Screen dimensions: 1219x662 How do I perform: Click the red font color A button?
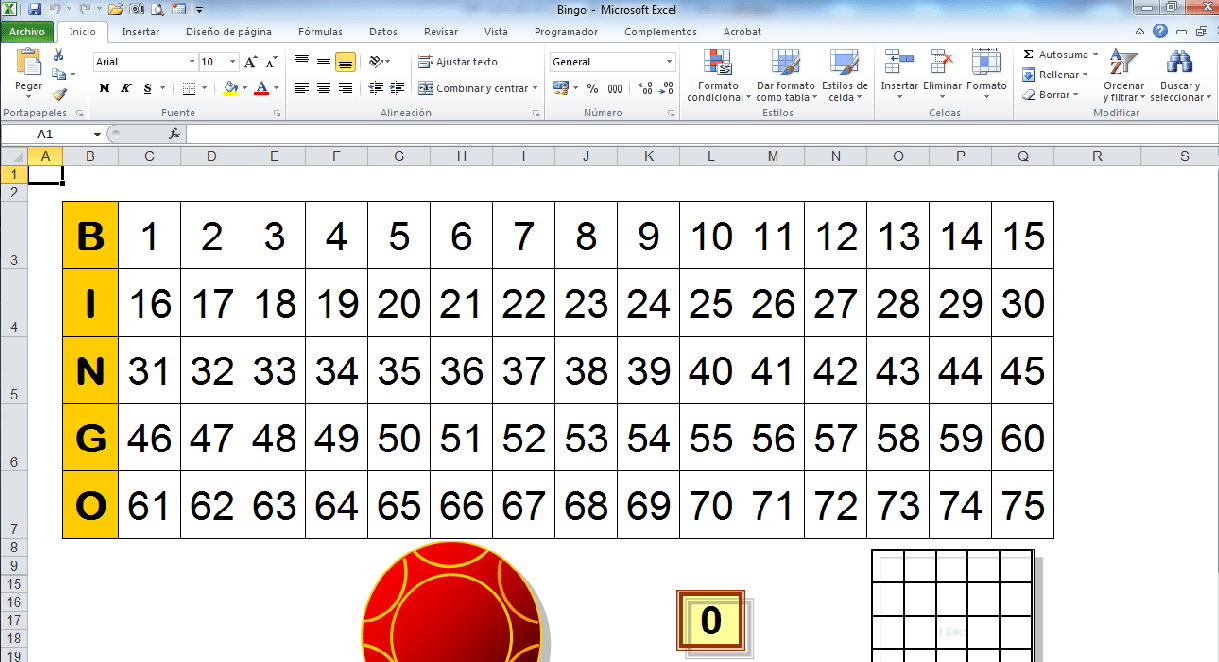pyautogui.click(x=262, y=88)
